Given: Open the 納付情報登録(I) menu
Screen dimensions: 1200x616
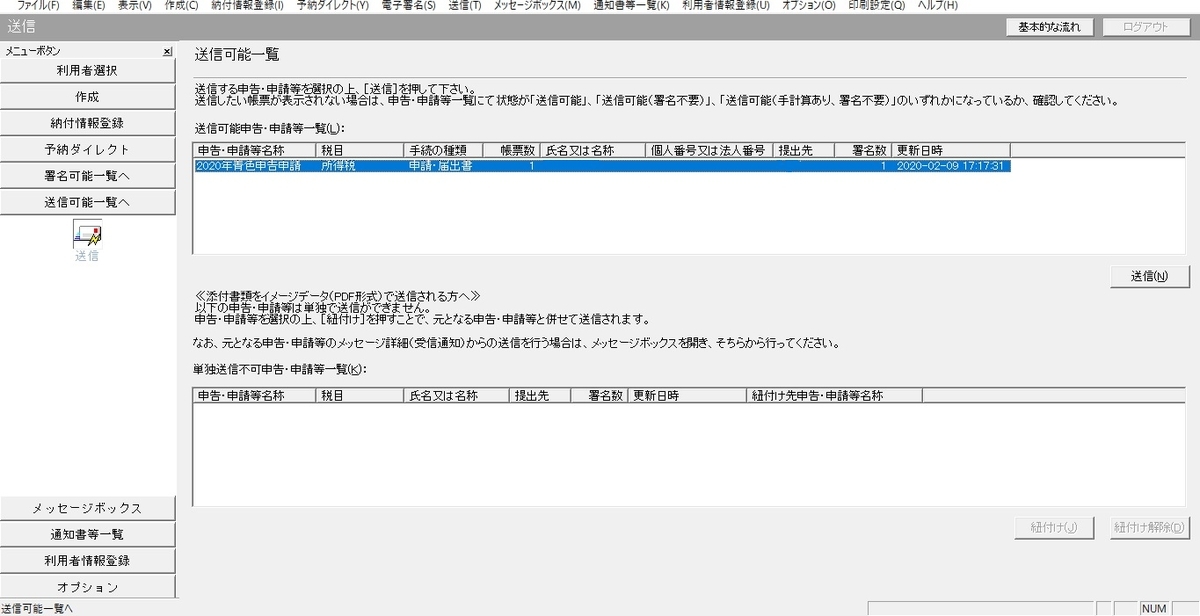Looking at the screenshot, I should point(247,6).
